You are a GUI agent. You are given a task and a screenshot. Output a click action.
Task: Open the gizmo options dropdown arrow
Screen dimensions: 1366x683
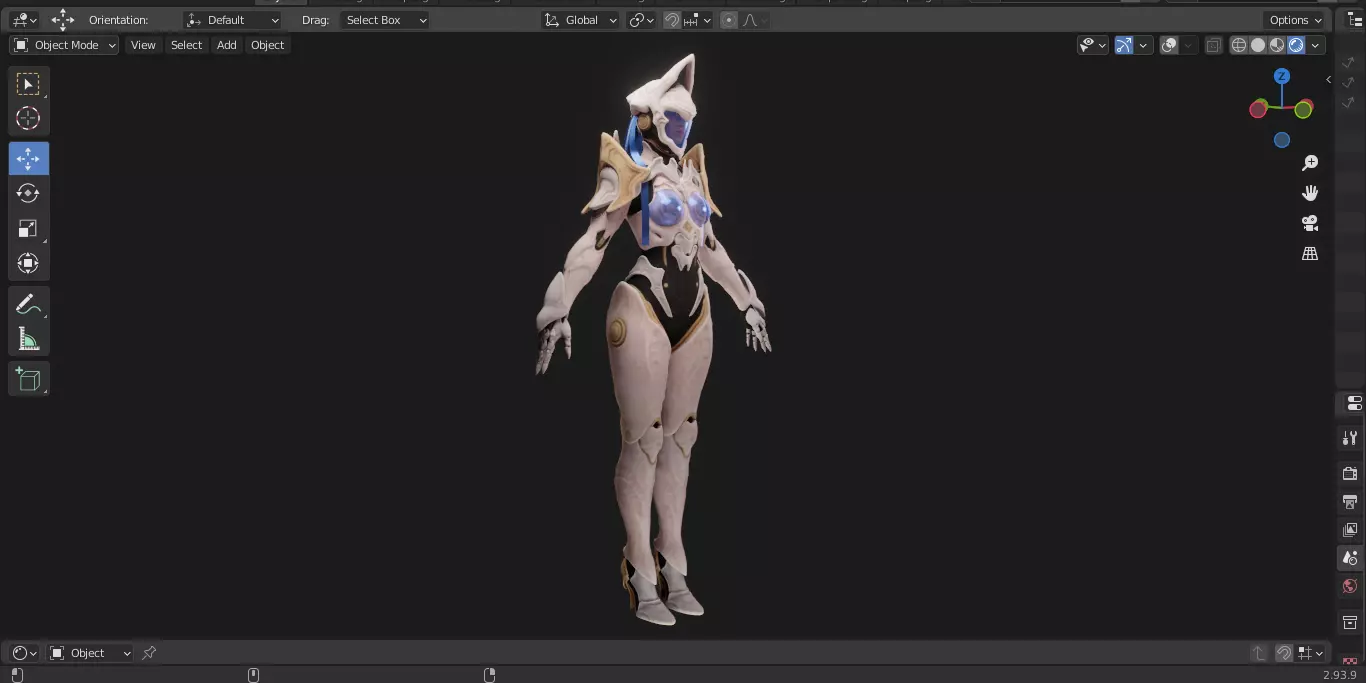coord(1143,45)
